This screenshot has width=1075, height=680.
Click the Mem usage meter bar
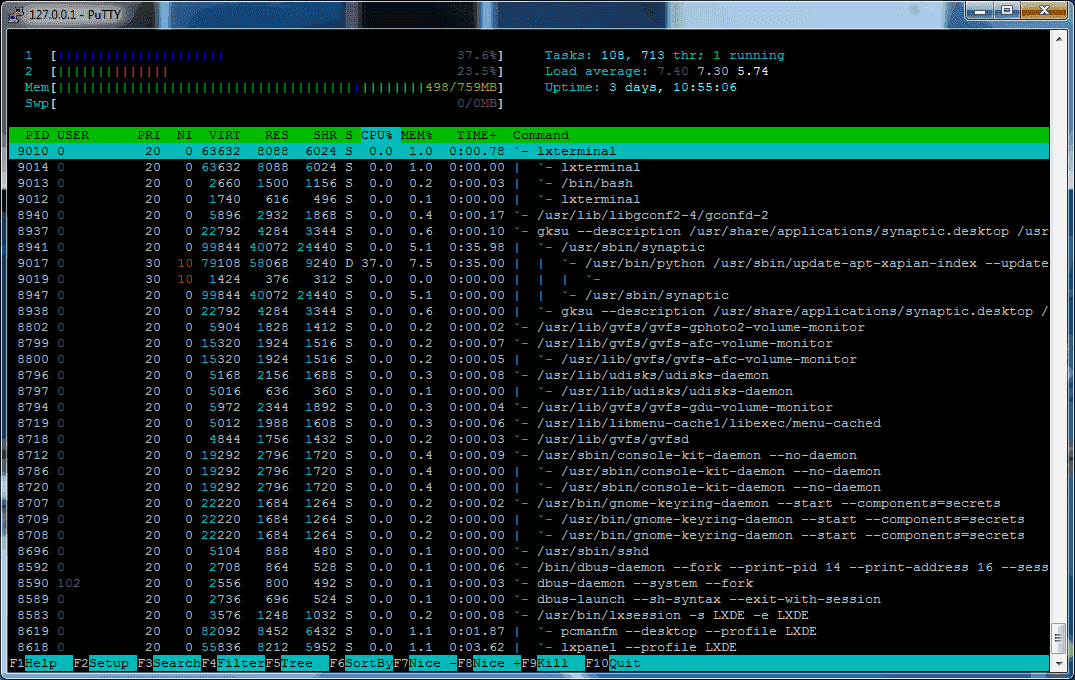click(278, 87)
